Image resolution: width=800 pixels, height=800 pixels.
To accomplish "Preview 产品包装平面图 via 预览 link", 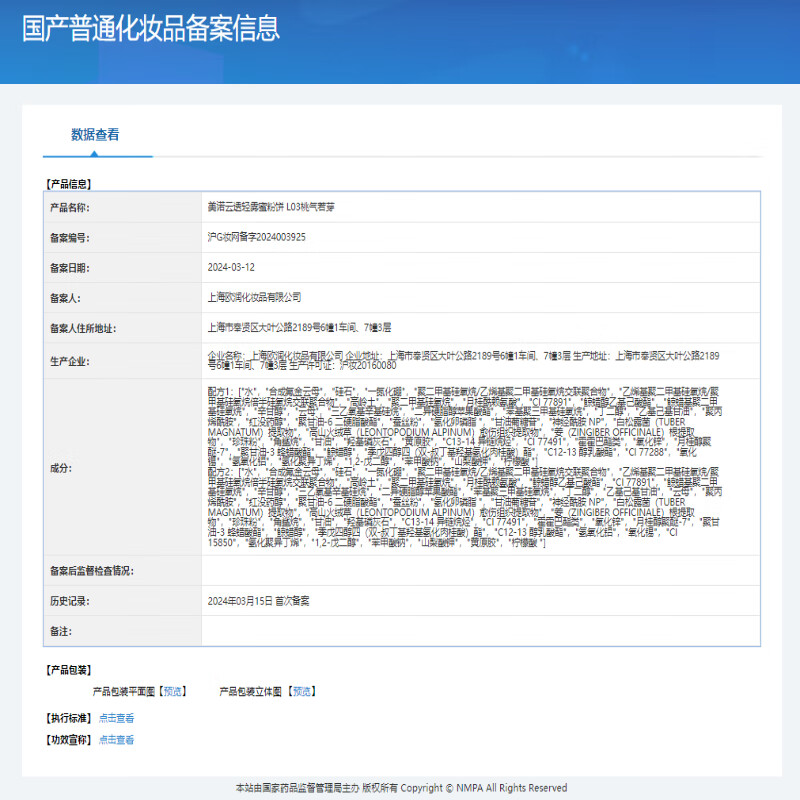I will tap(172, 691).
